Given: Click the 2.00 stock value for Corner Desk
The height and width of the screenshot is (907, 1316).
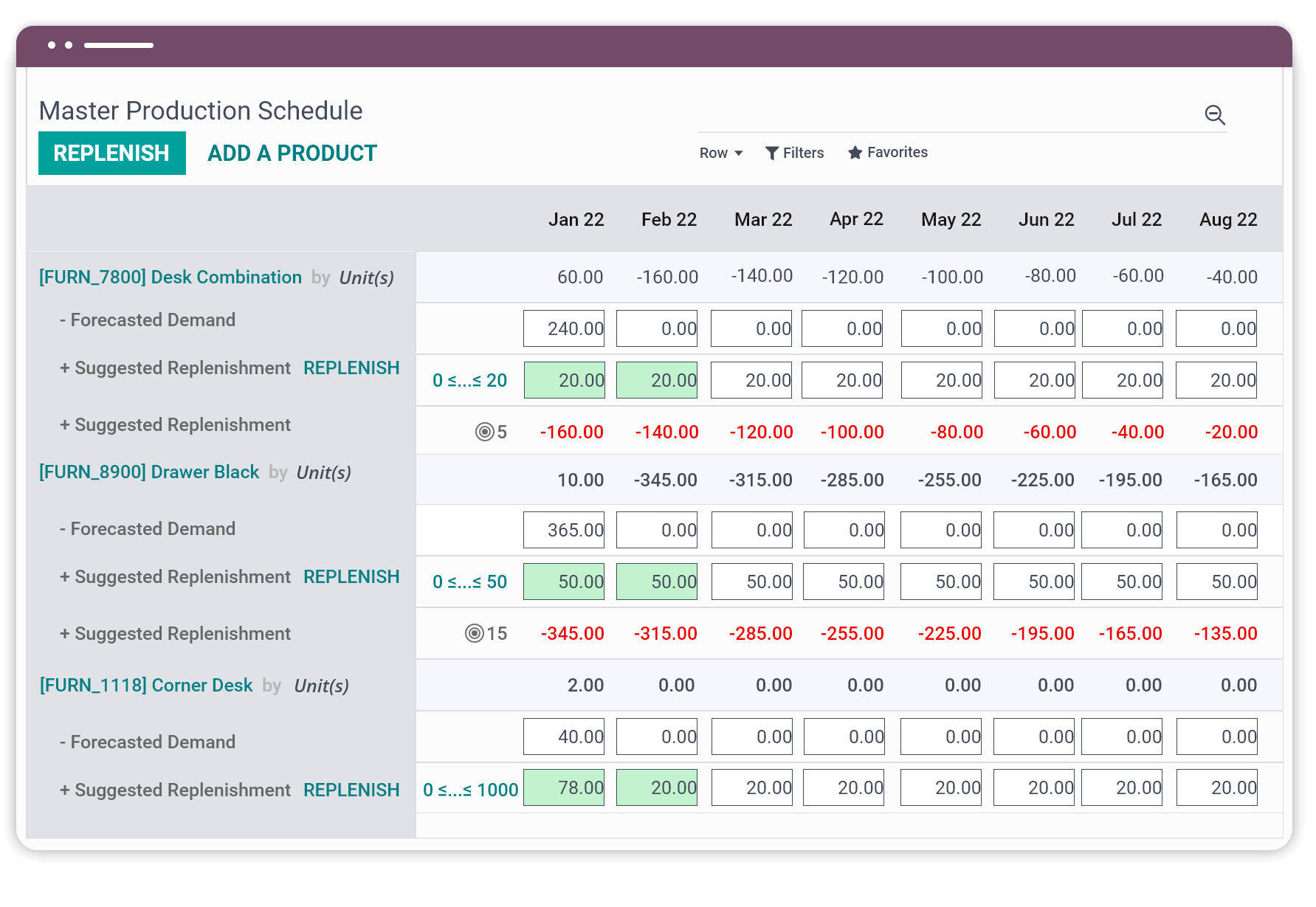Looking at the screenshot, I should (585, 685).
